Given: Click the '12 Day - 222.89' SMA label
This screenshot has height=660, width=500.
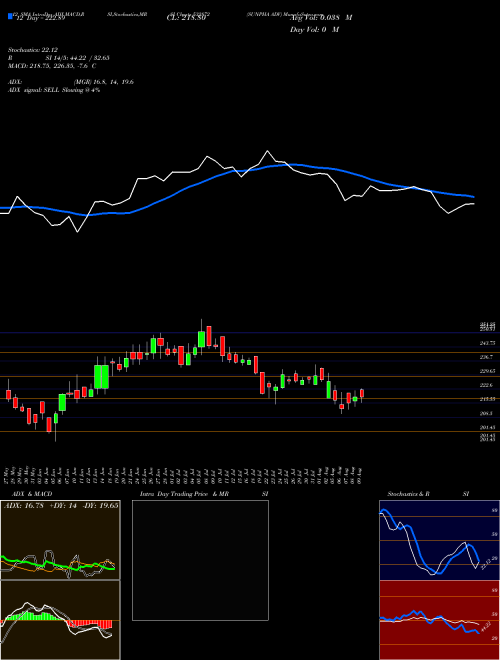Looking at the screenshot, I should (39, 18).
